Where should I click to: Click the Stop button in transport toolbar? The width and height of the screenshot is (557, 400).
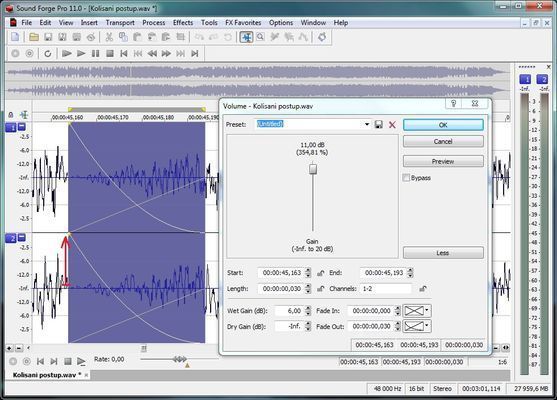(110, 54)
